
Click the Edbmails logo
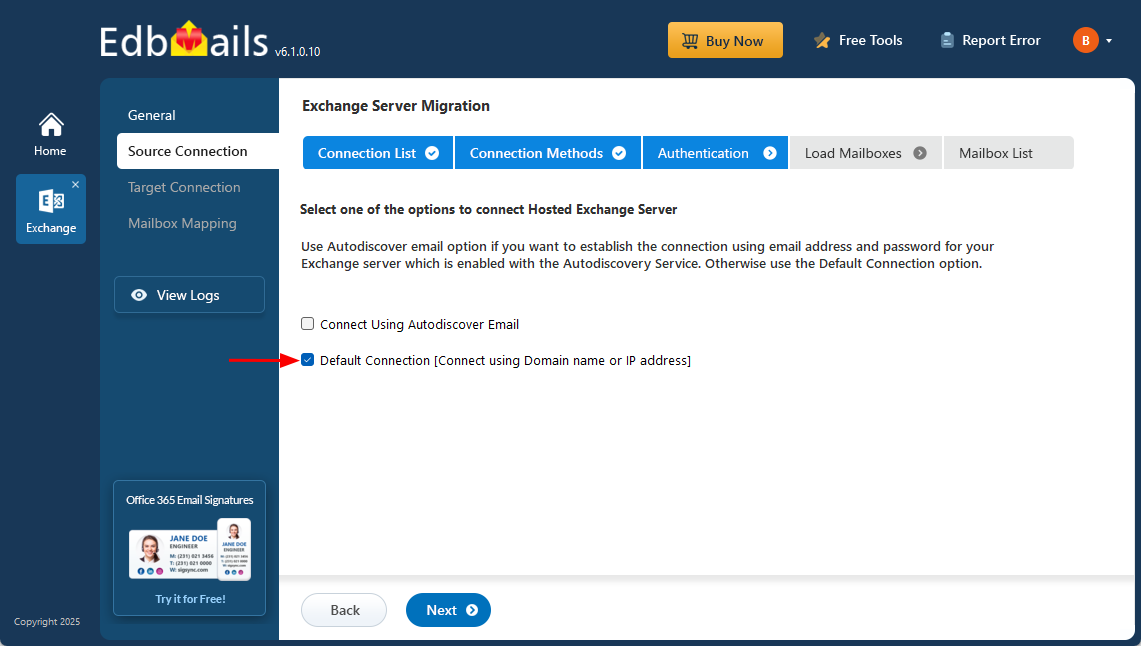[x=183, y=41]
